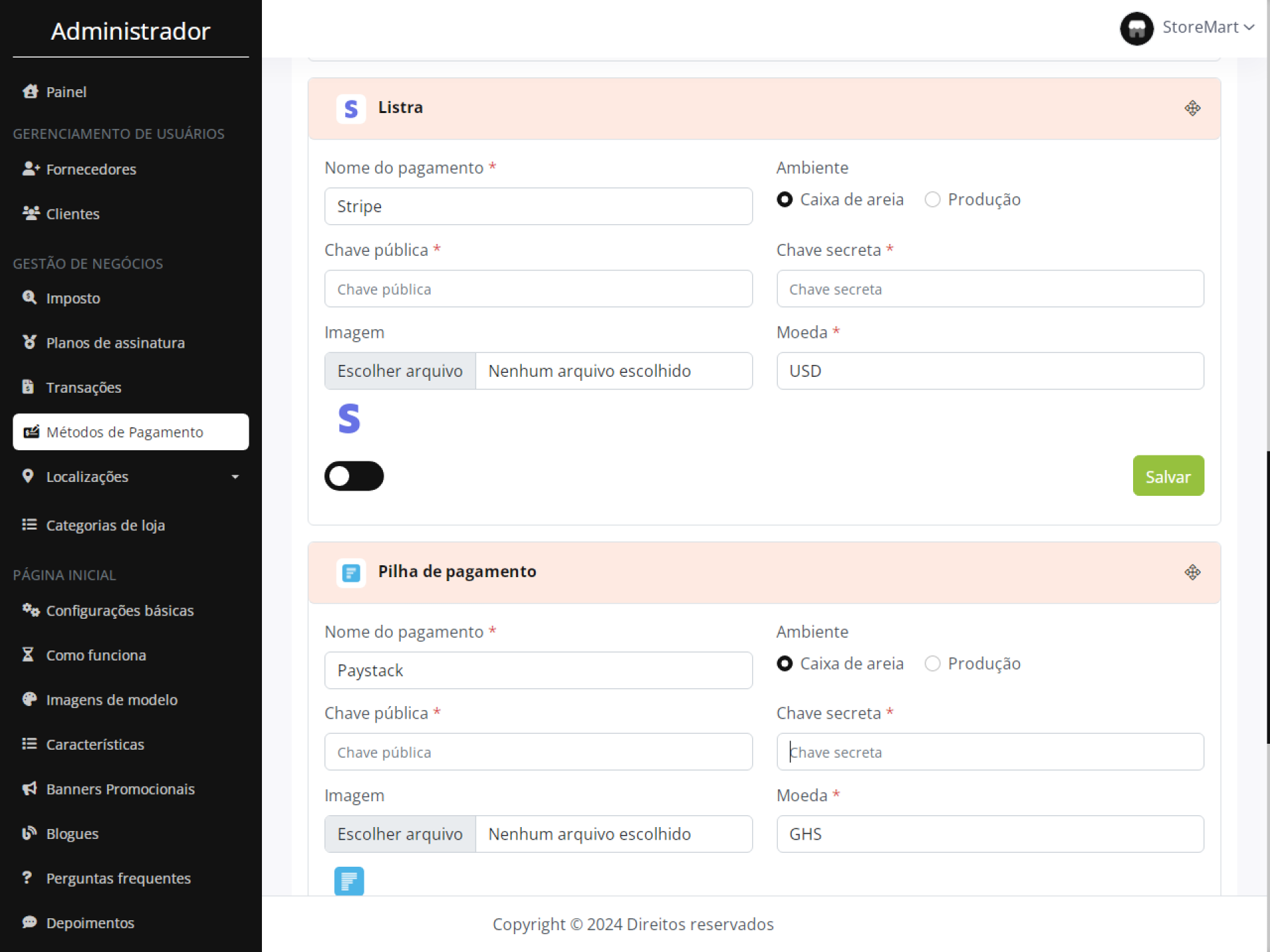
Task: Open Transações in sidebar
Action: (x=83, y=387)
